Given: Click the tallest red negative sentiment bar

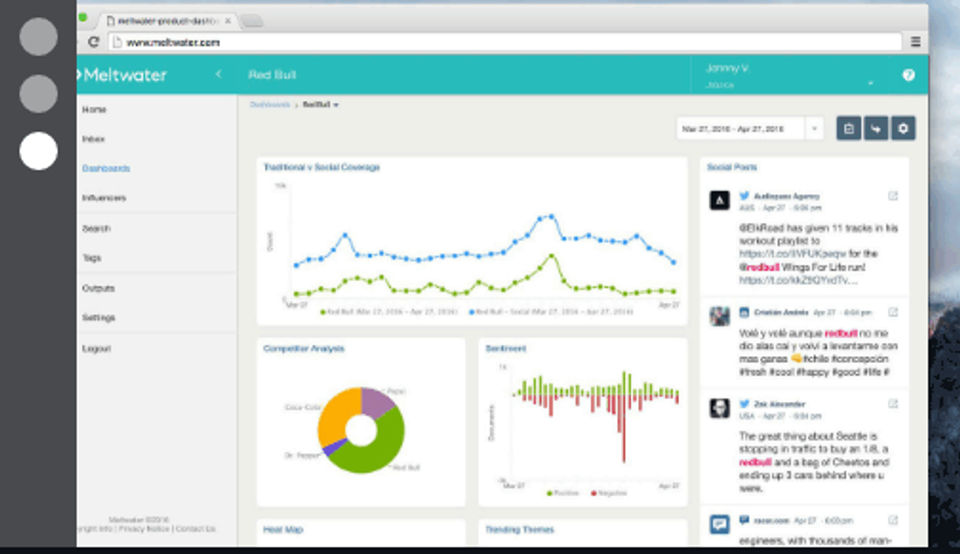Looking at the screenshot, I should coord(624,429).
